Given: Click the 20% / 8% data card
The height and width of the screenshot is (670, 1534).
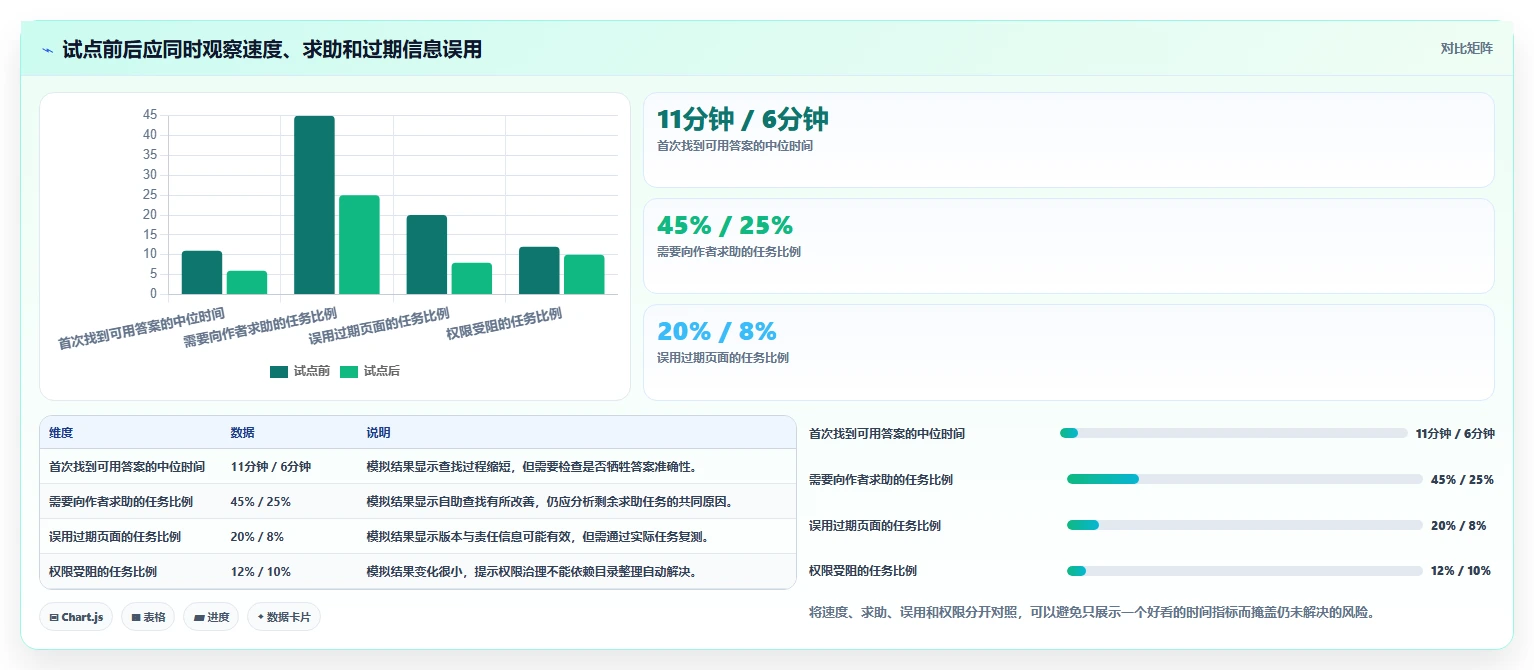Looking at the screenshot, I should click(x=1068, y=352).
